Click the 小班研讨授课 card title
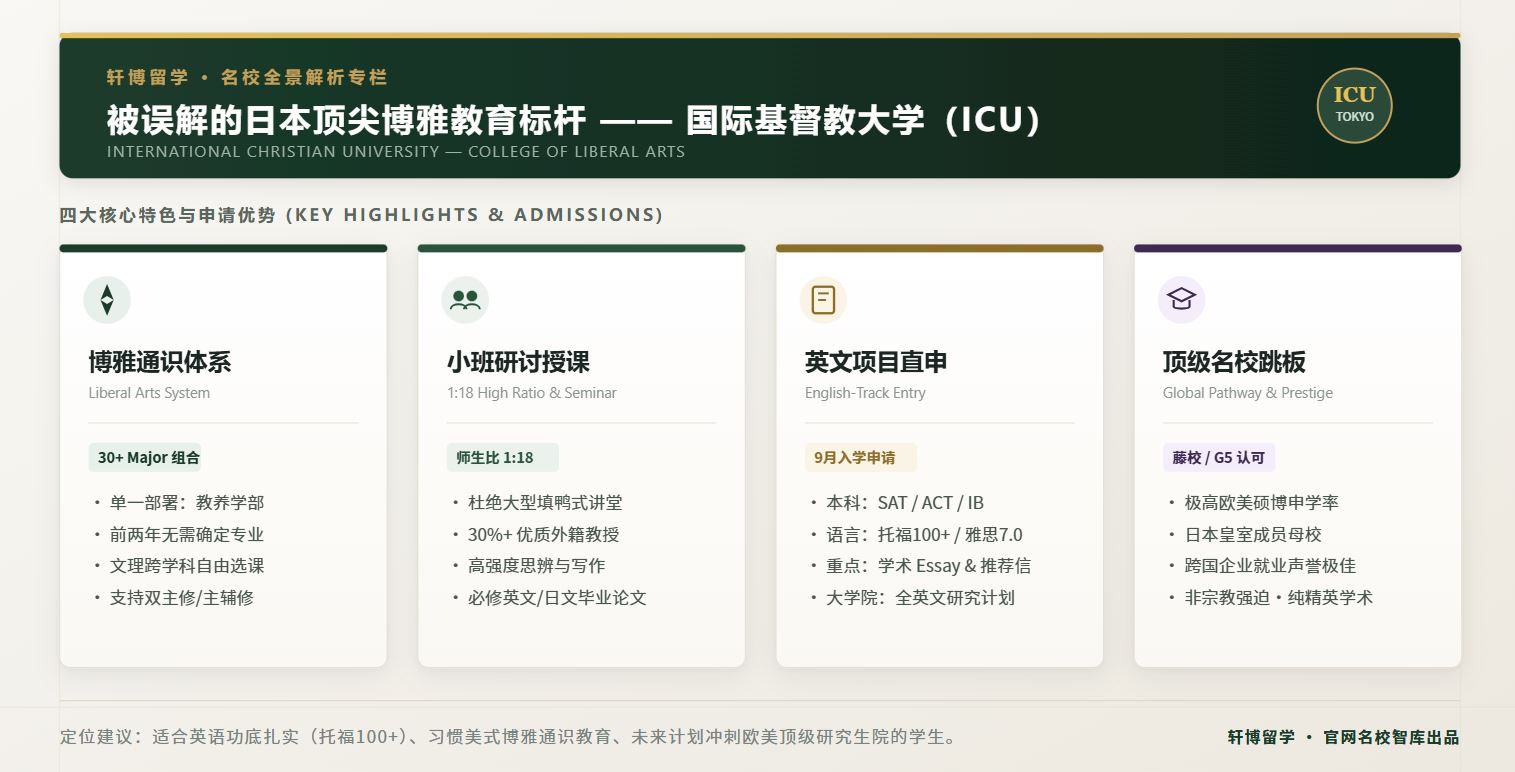Viewport: 1515px width, 772px height. pyautogui.click(x=518, y=362)
